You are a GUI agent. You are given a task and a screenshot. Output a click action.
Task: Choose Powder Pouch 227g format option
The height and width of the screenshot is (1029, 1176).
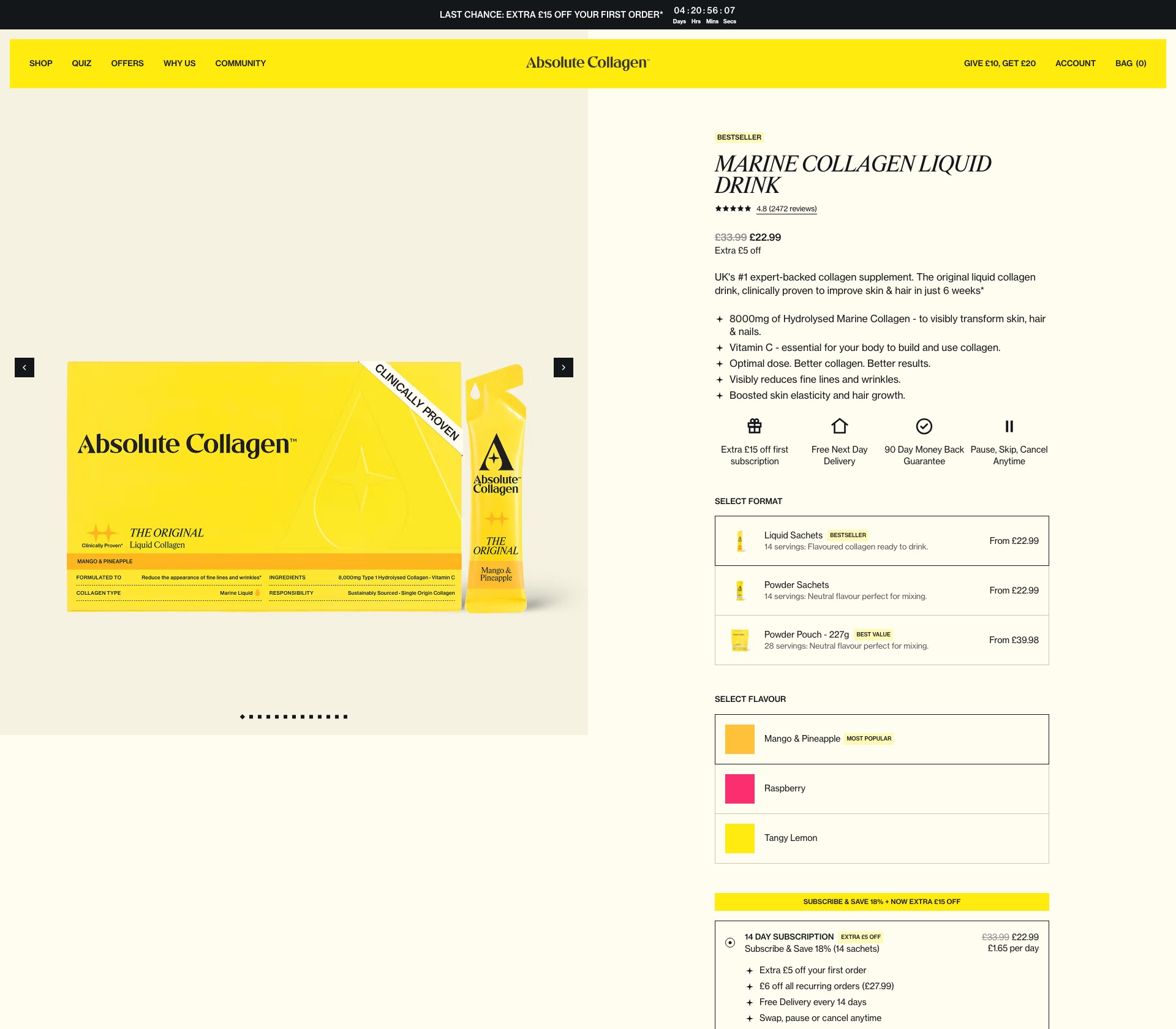coord(882,640)
